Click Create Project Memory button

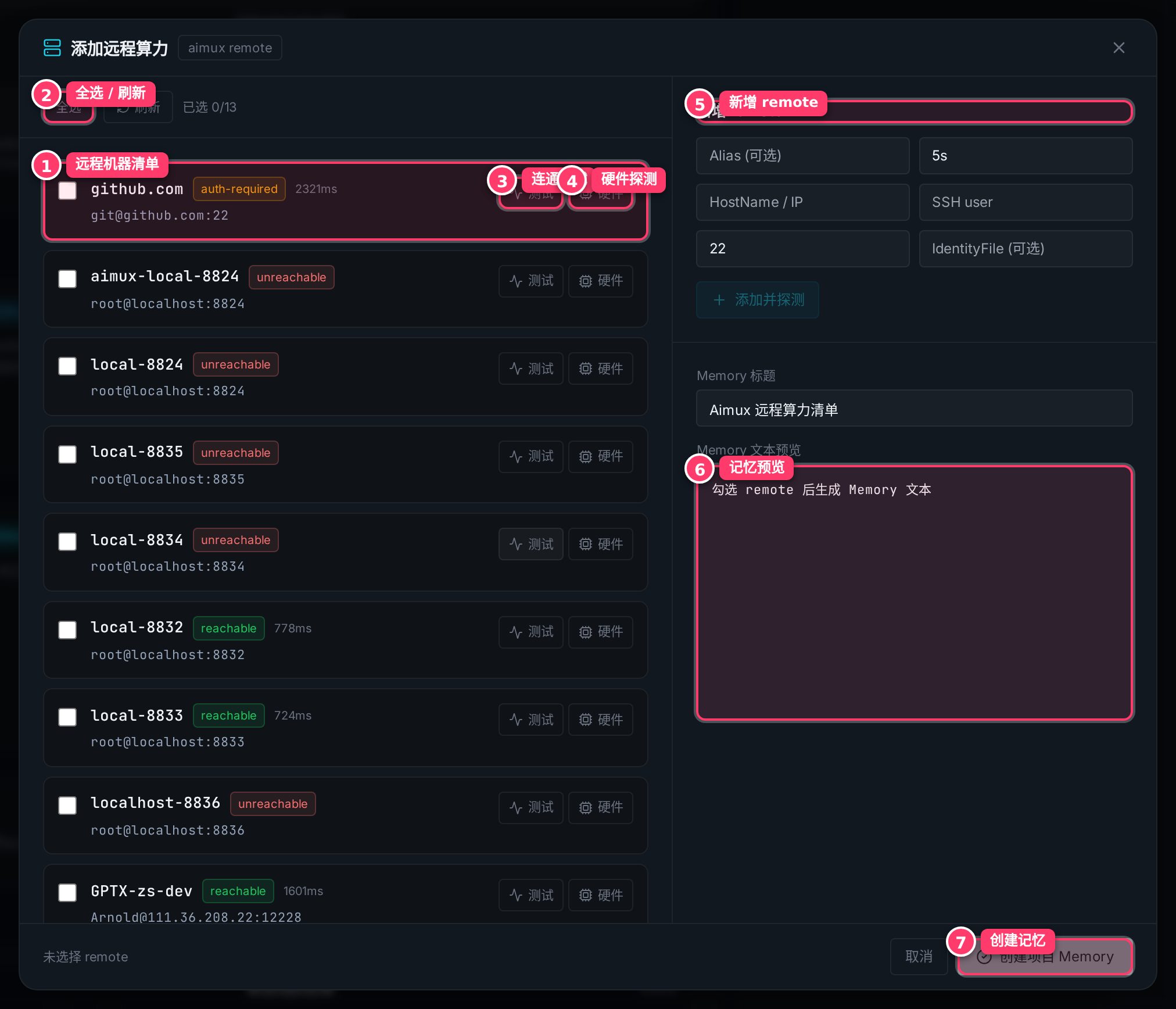point(1045,957)
